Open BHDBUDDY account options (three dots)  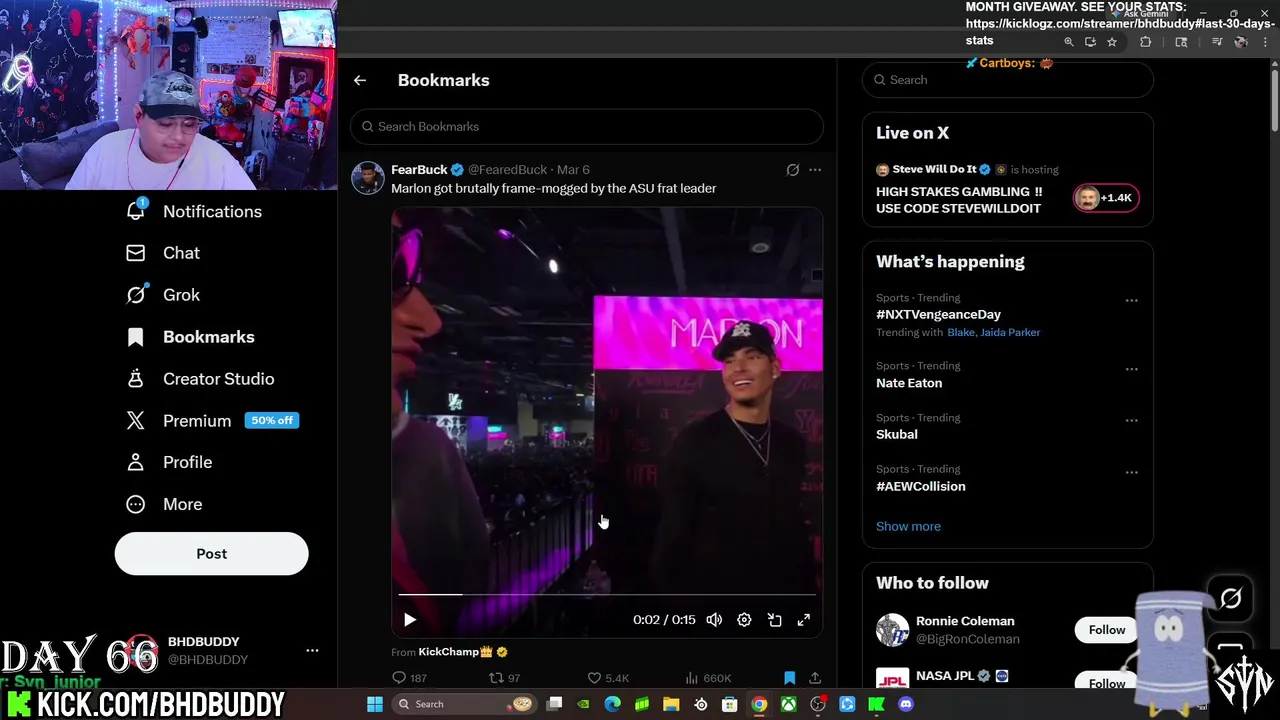point(312,650)
